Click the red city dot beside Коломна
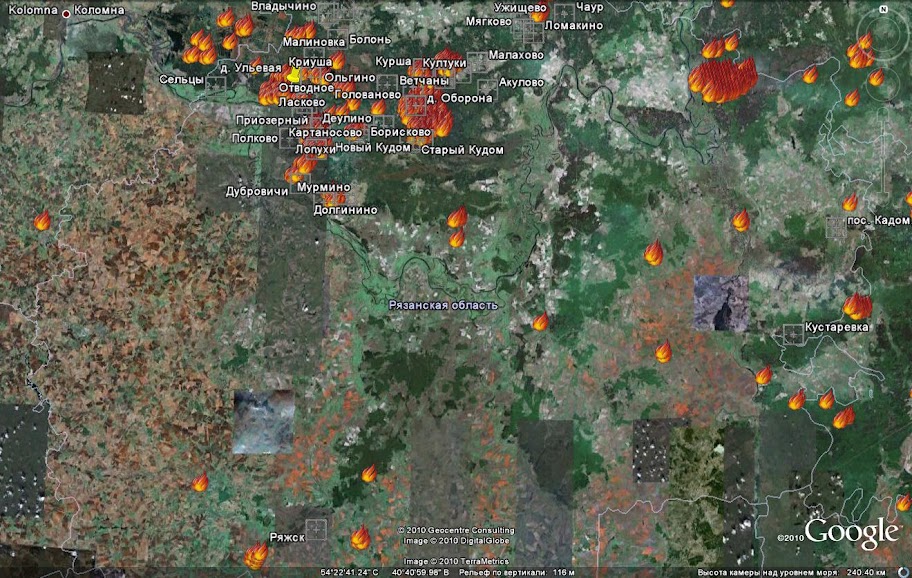This screenshot has height=578, width=912. (x=66, y=13)
